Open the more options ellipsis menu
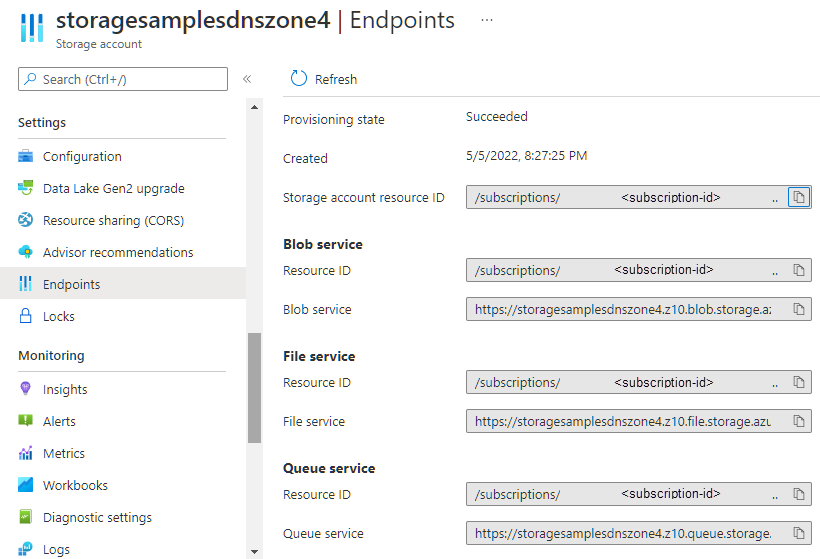 (487, 20)
